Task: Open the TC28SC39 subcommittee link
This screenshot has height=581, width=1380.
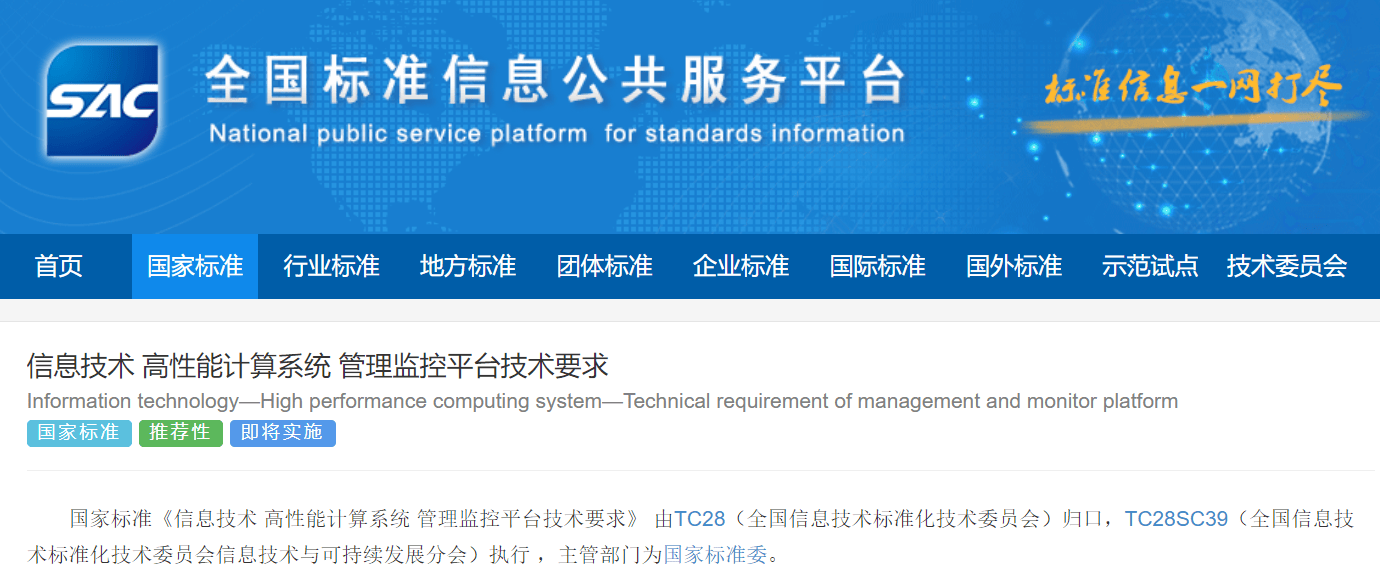Action: pyautogui.click(x=1176, y=519)
